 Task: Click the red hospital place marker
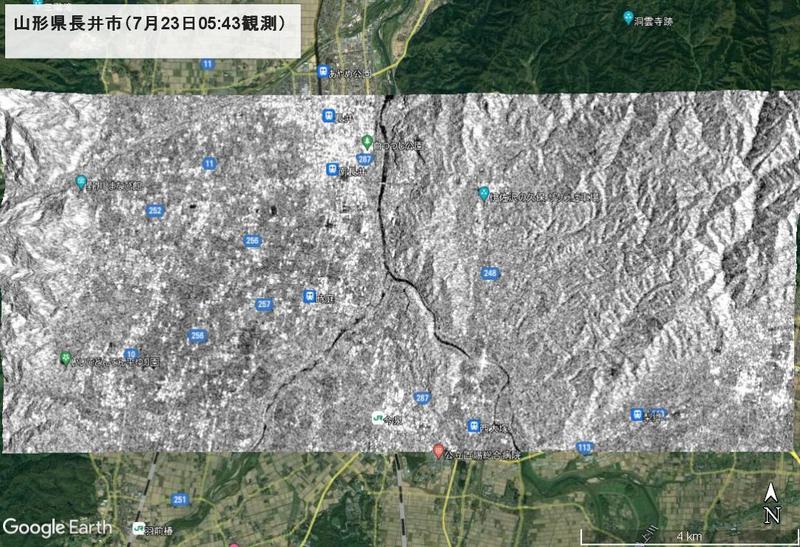(x=438, y=451)
